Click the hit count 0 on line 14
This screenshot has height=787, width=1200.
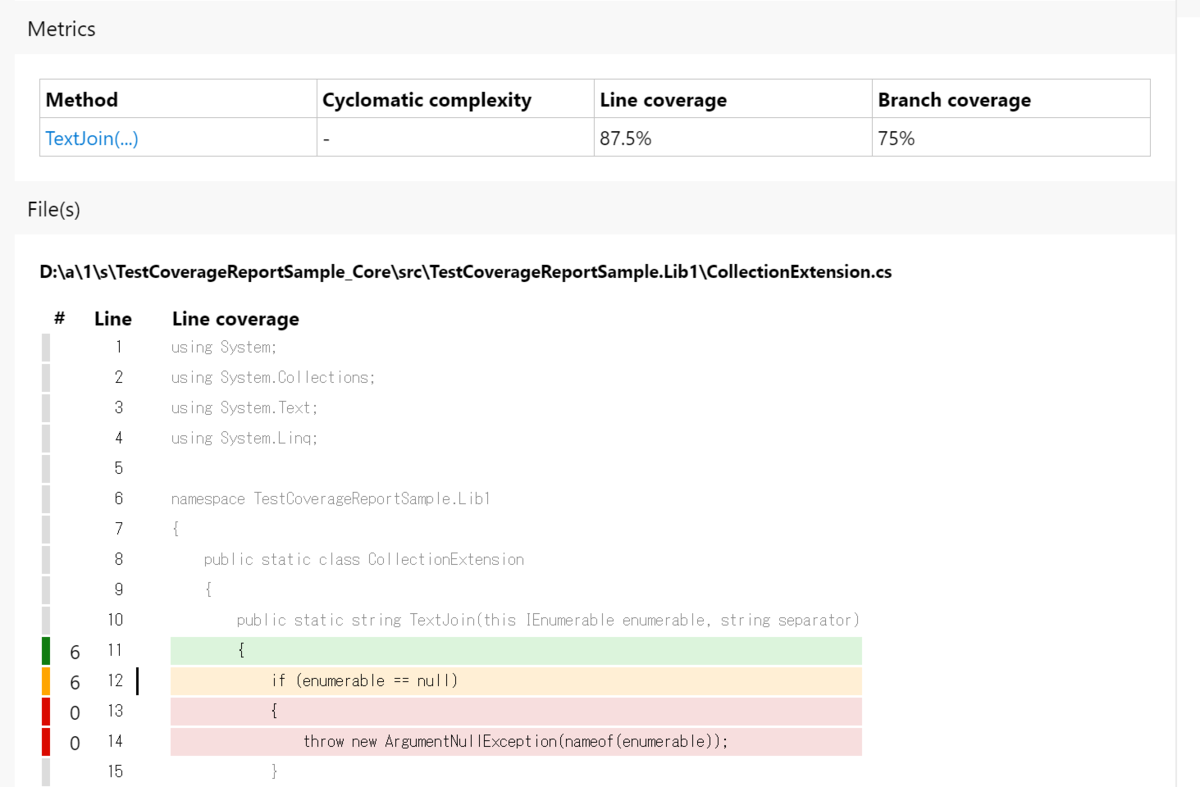click(x=75, y=744)
